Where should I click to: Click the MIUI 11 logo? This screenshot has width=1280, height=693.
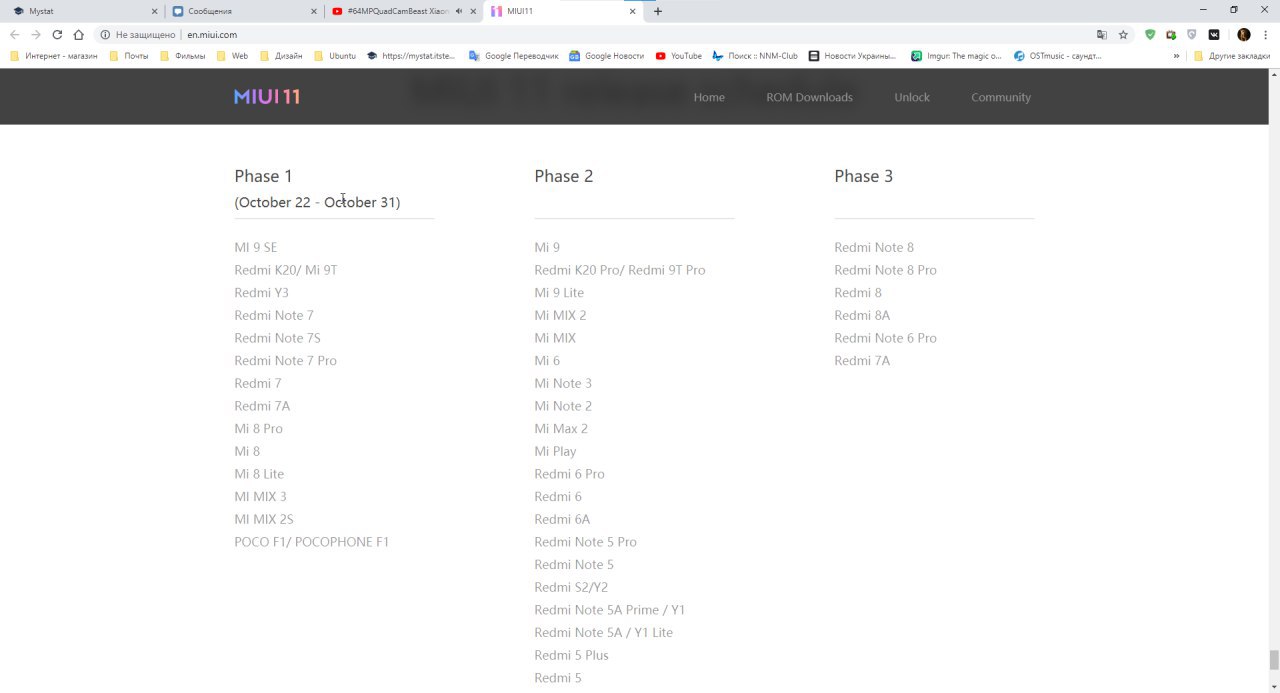tap(267, 97)
